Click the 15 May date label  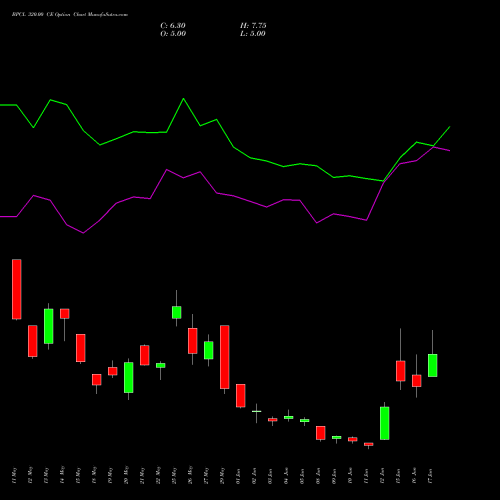point(78,476)
